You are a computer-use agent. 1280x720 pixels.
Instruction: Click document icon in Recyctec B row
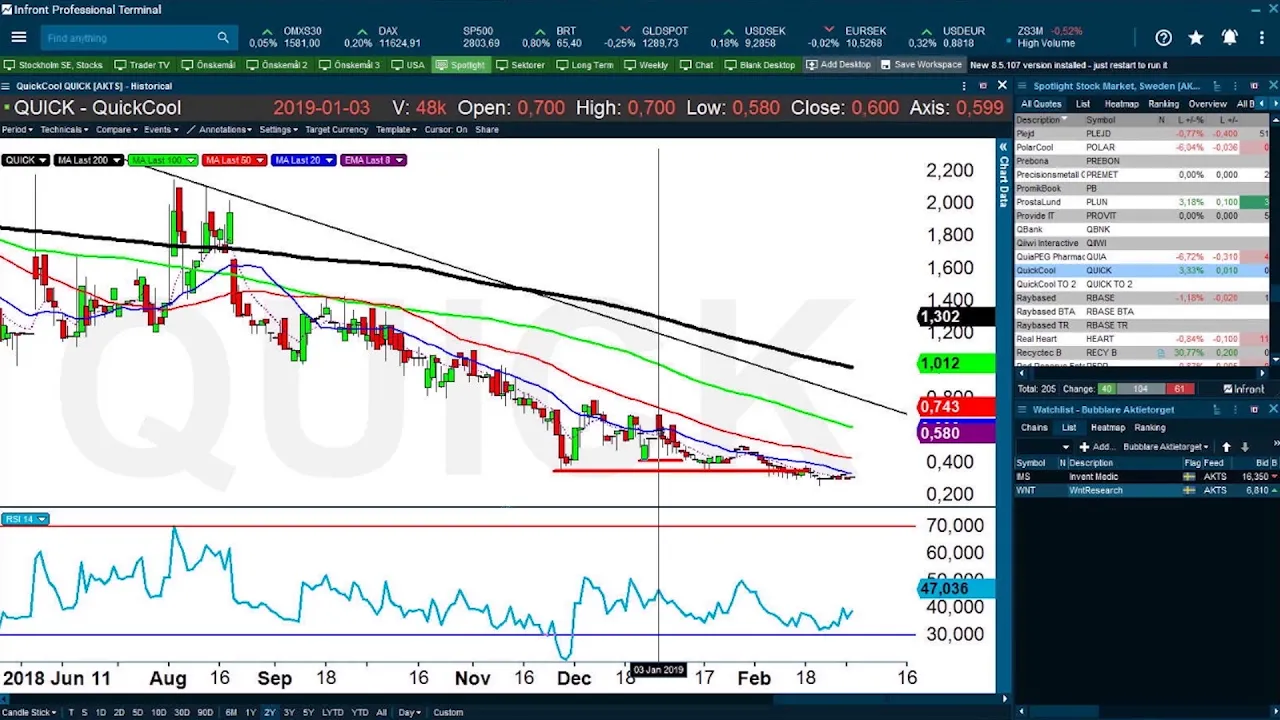[1161, 353]
